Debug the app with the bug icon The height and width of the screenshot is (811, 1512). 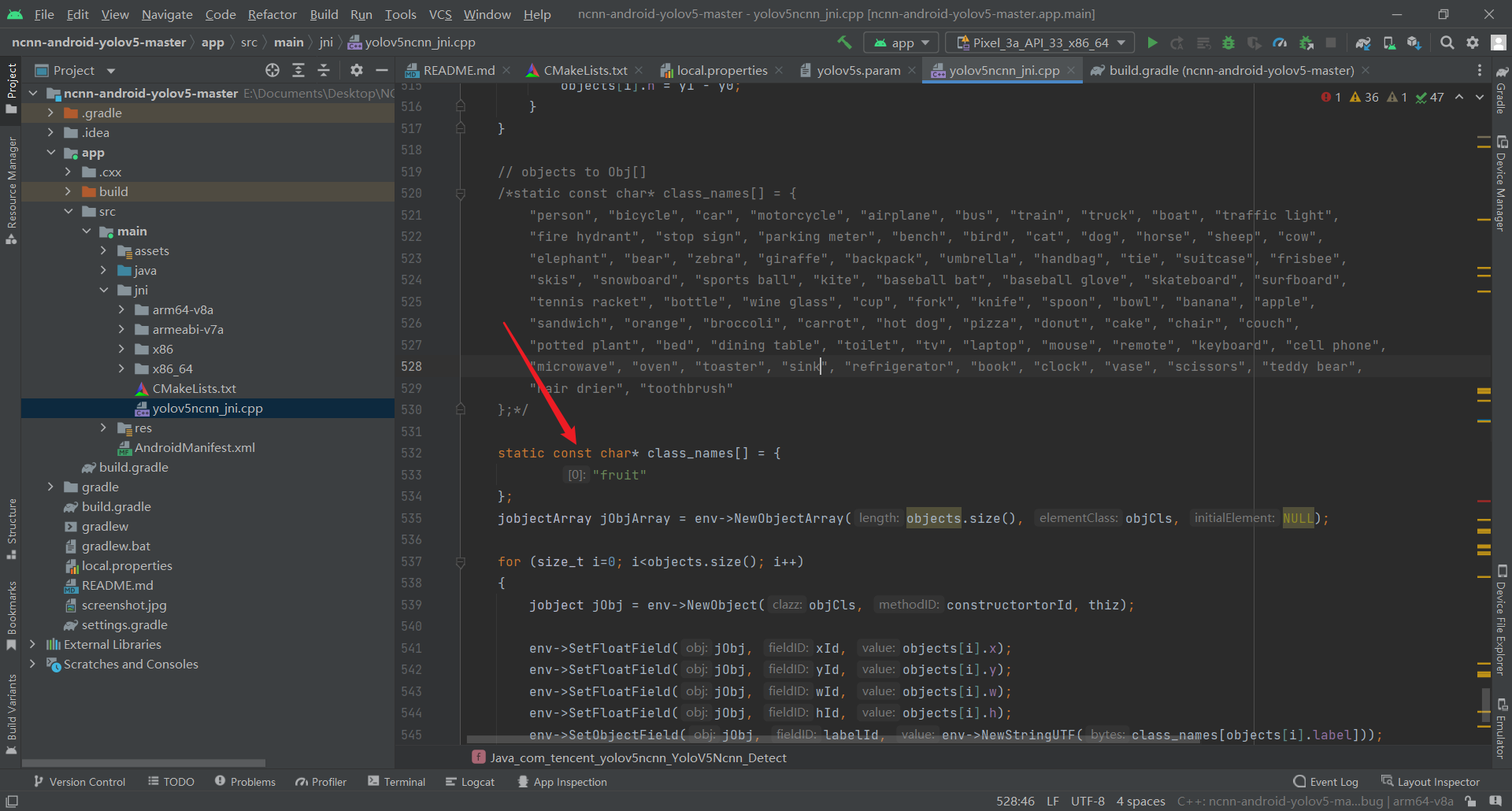coord(1229,43)
